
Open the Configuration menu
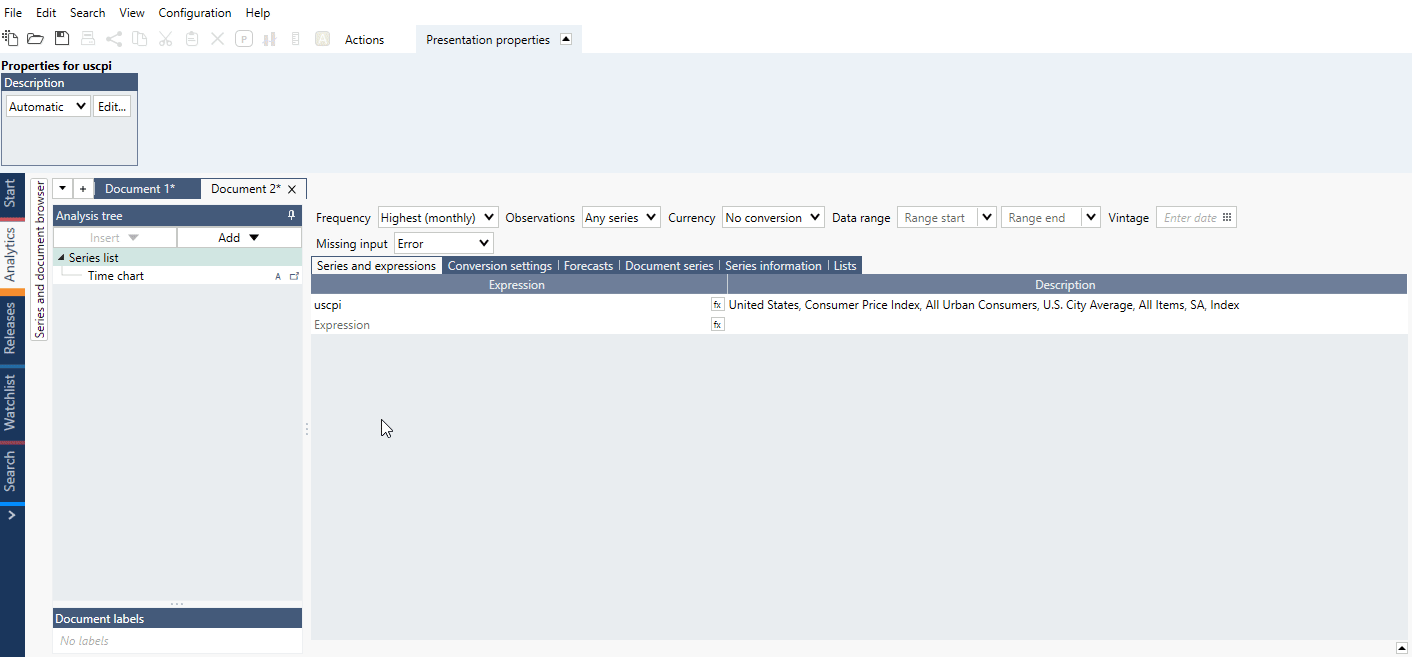[195, 13]
